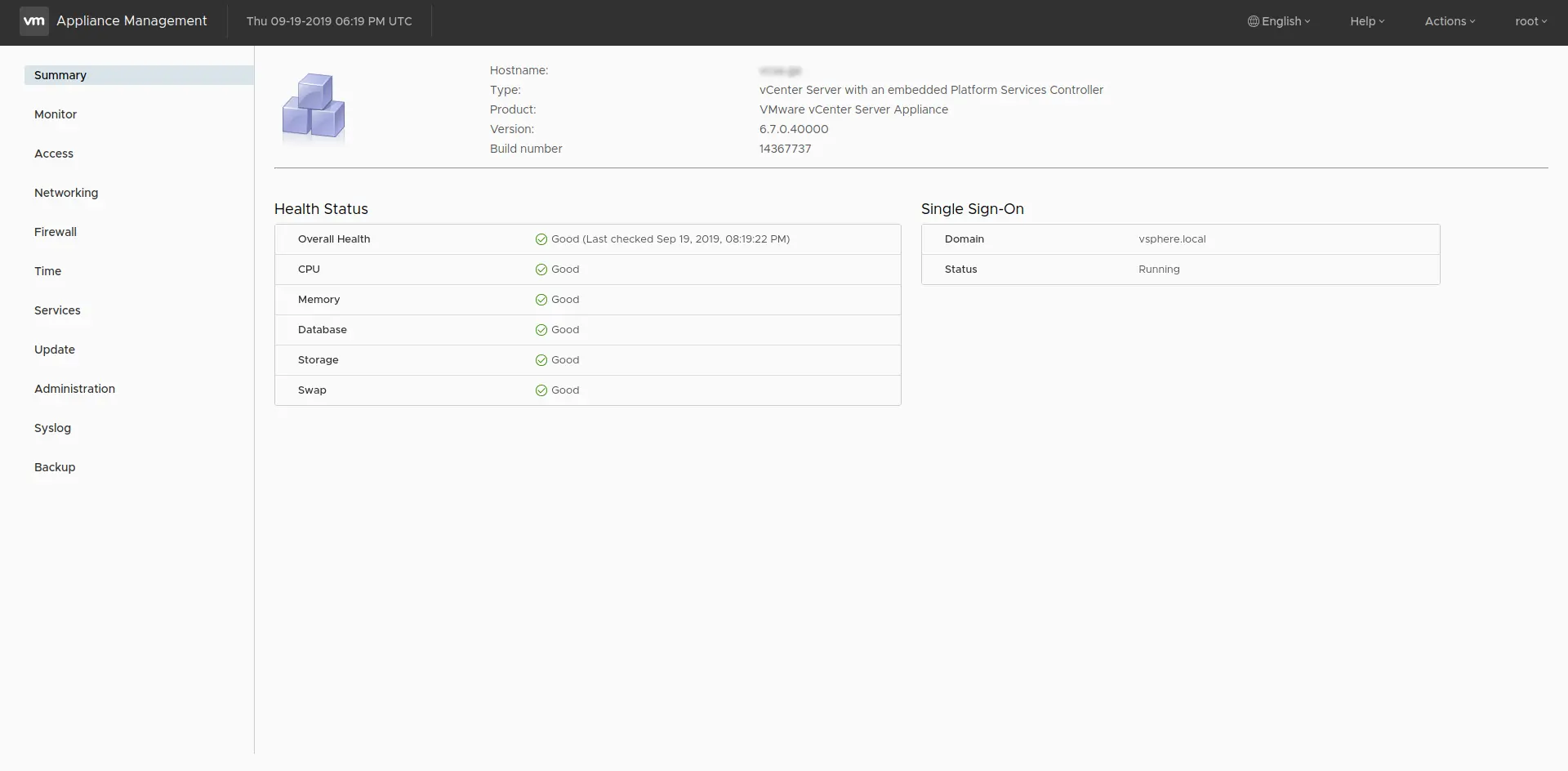Screen dimensions: 1568x771
Task: Select Summary in the sidebar
Action: (x=139, y=75)
